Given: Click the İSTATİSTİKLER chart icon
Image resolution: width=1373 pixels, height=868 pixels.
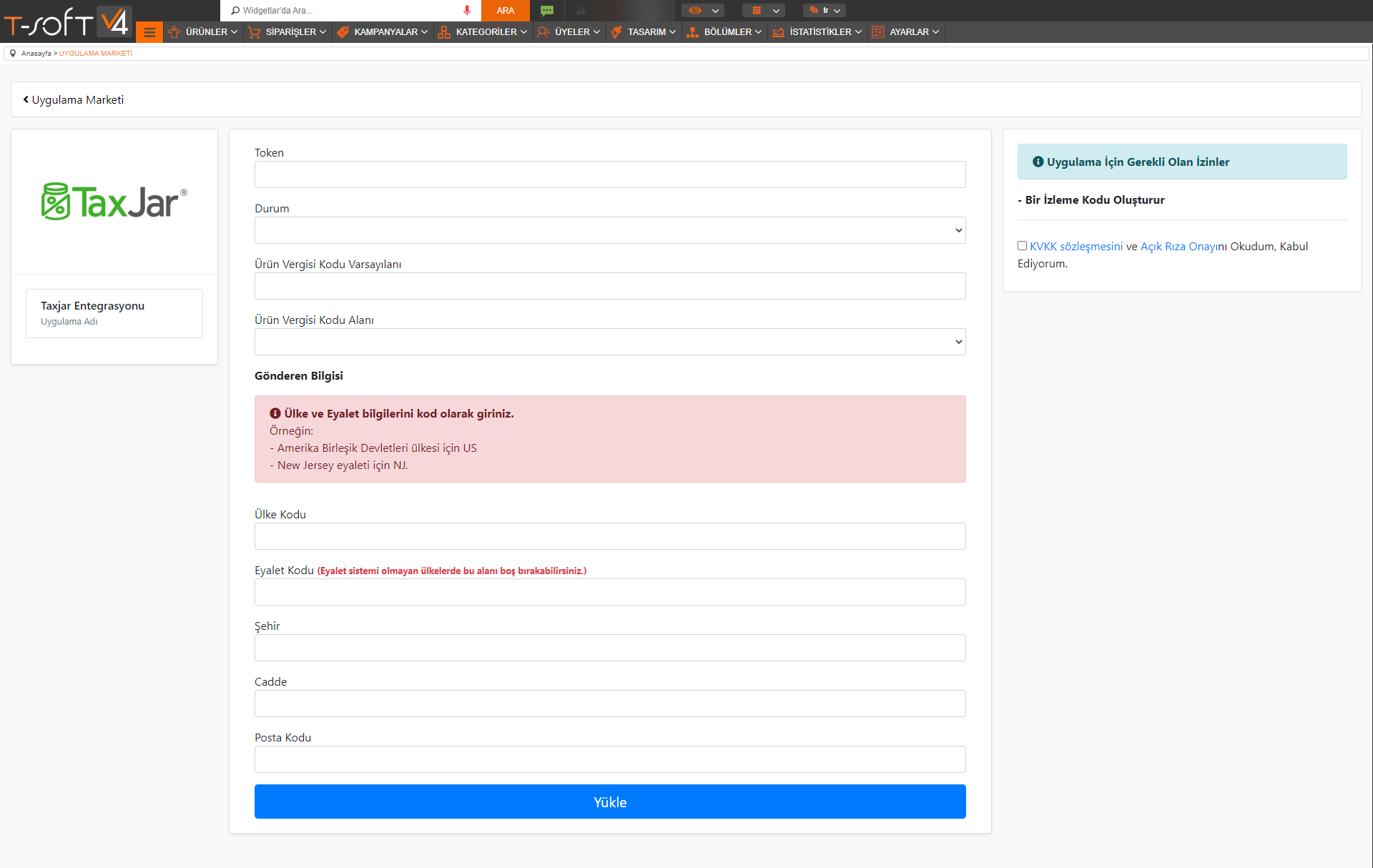Looking at the screenshot, I should 778,32.
